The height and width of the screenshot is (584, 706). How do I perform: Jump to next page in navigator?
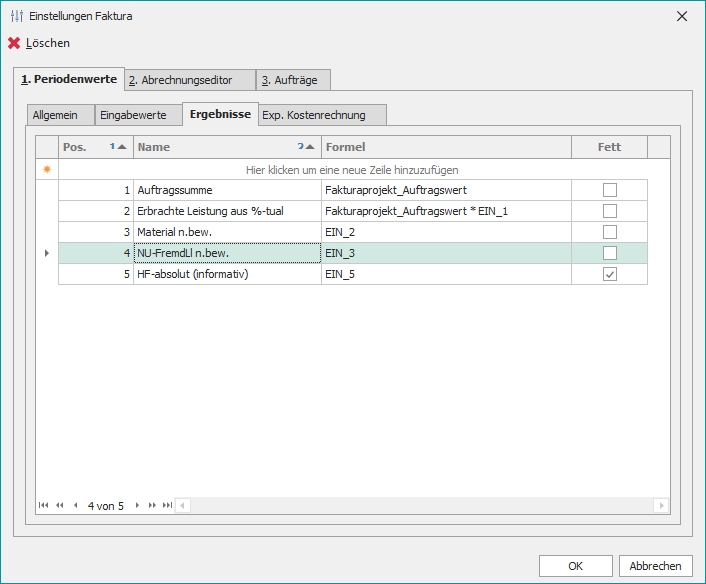pos(152,506)
